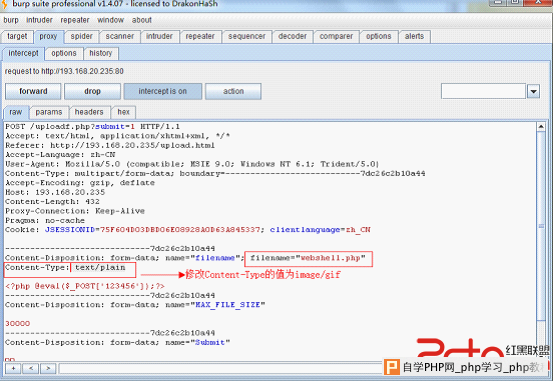The height and width of the screenshot is (381, 553).
Task: Select the intercept sub-tab
Action: (23, 53)
